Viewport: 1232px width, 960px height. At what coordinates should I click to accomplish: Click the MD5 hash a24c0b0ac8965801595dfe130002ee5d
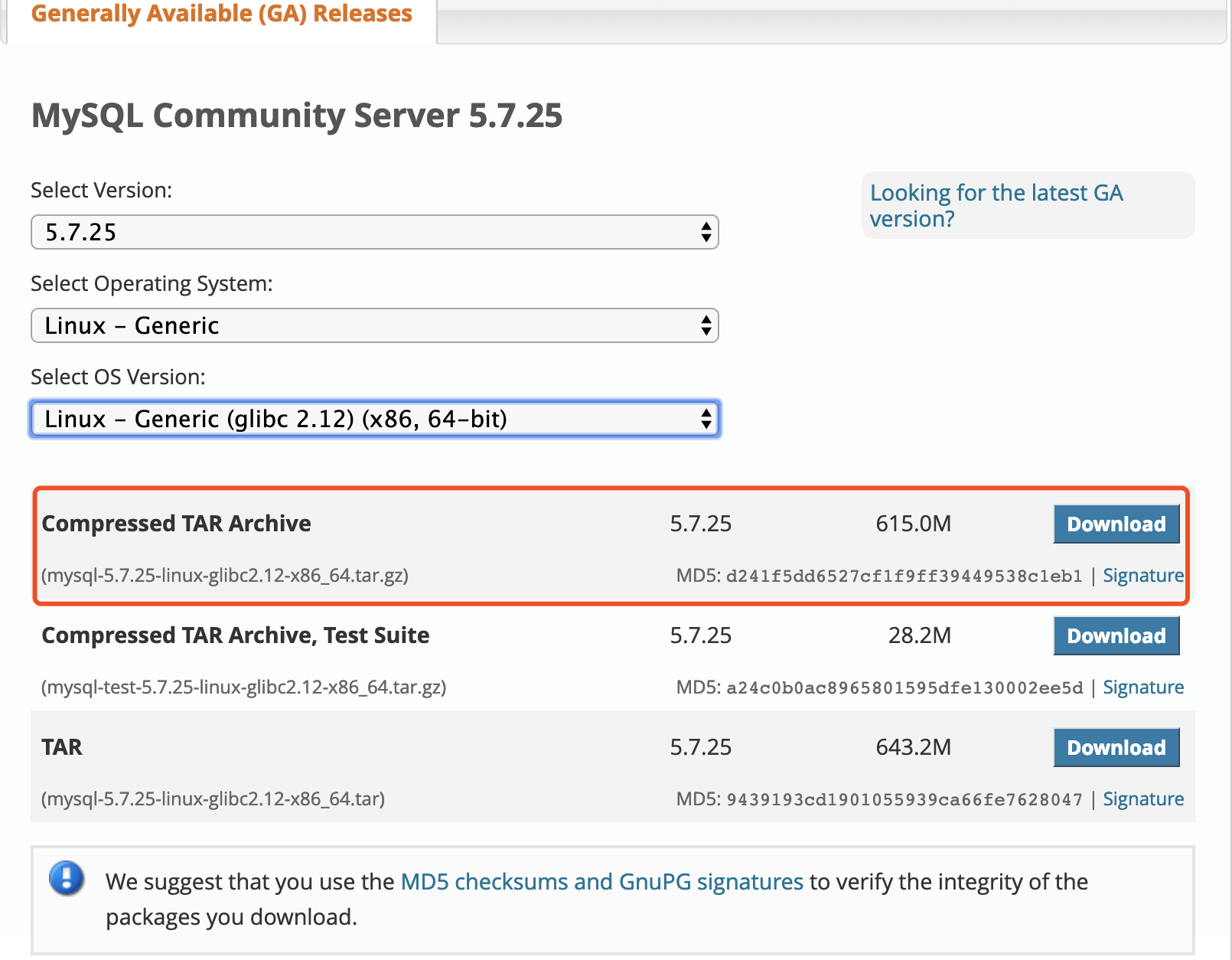904,687
